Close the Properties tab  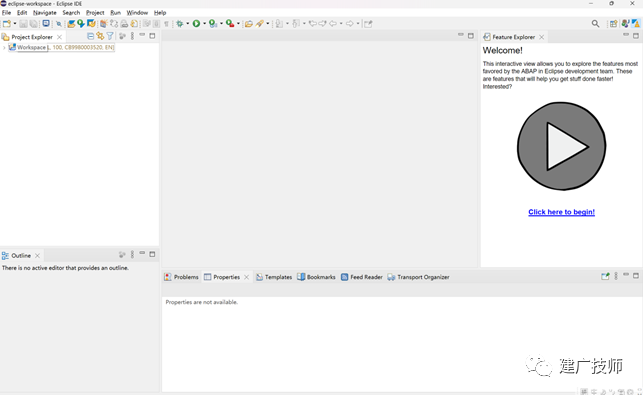(x=246, y=277)
